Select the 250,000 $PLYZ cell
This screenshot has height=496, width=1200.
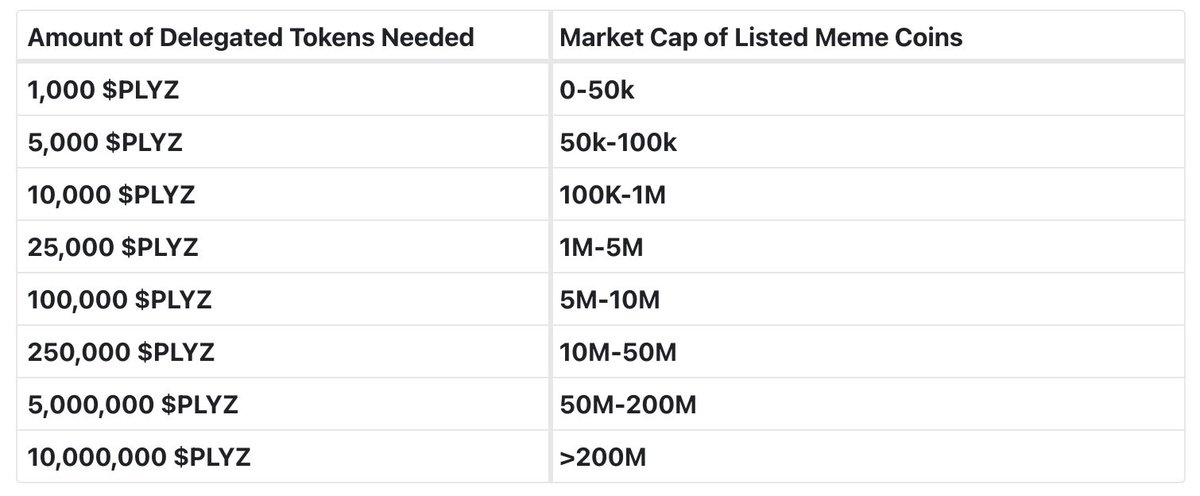(x=283, y=352)
